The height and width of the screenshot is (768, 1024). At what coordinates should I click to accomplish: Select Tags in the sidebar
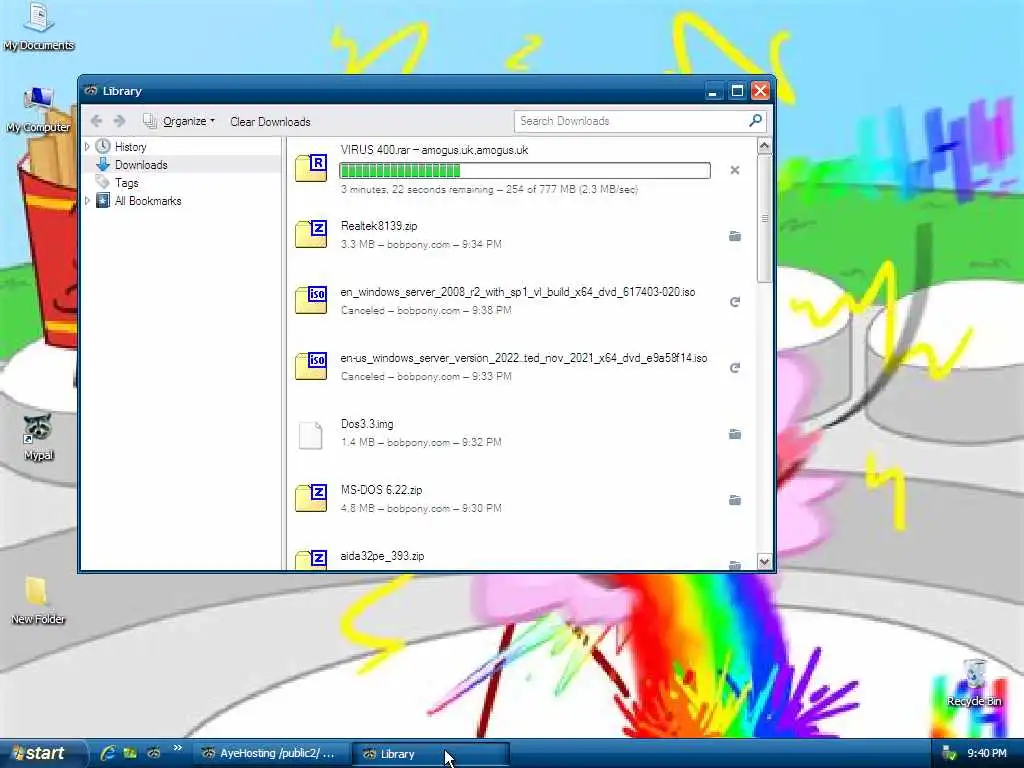127,184
